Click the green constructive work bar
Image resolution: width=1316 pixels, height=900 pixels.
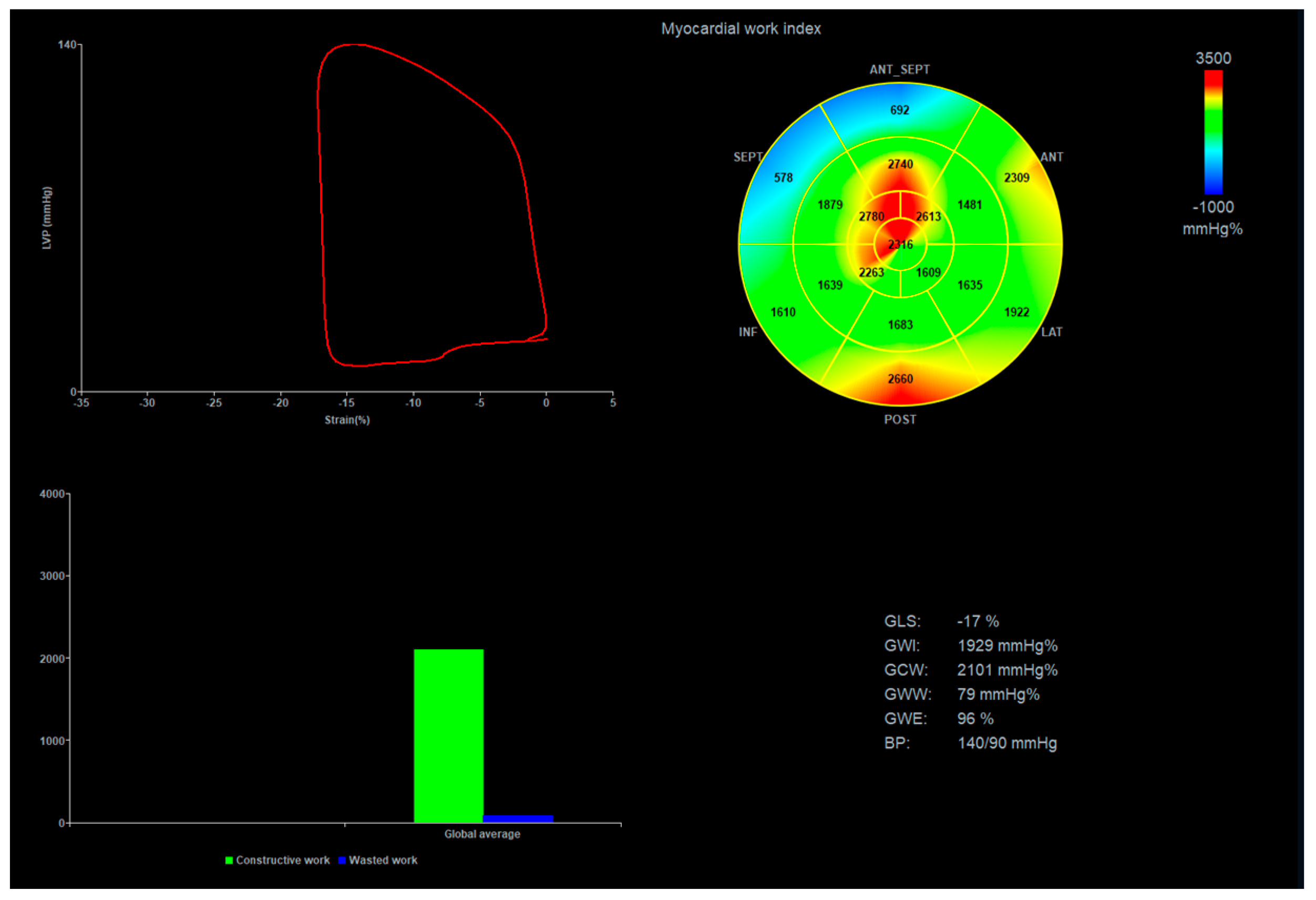pyautogui.click(x=448, y=736)
